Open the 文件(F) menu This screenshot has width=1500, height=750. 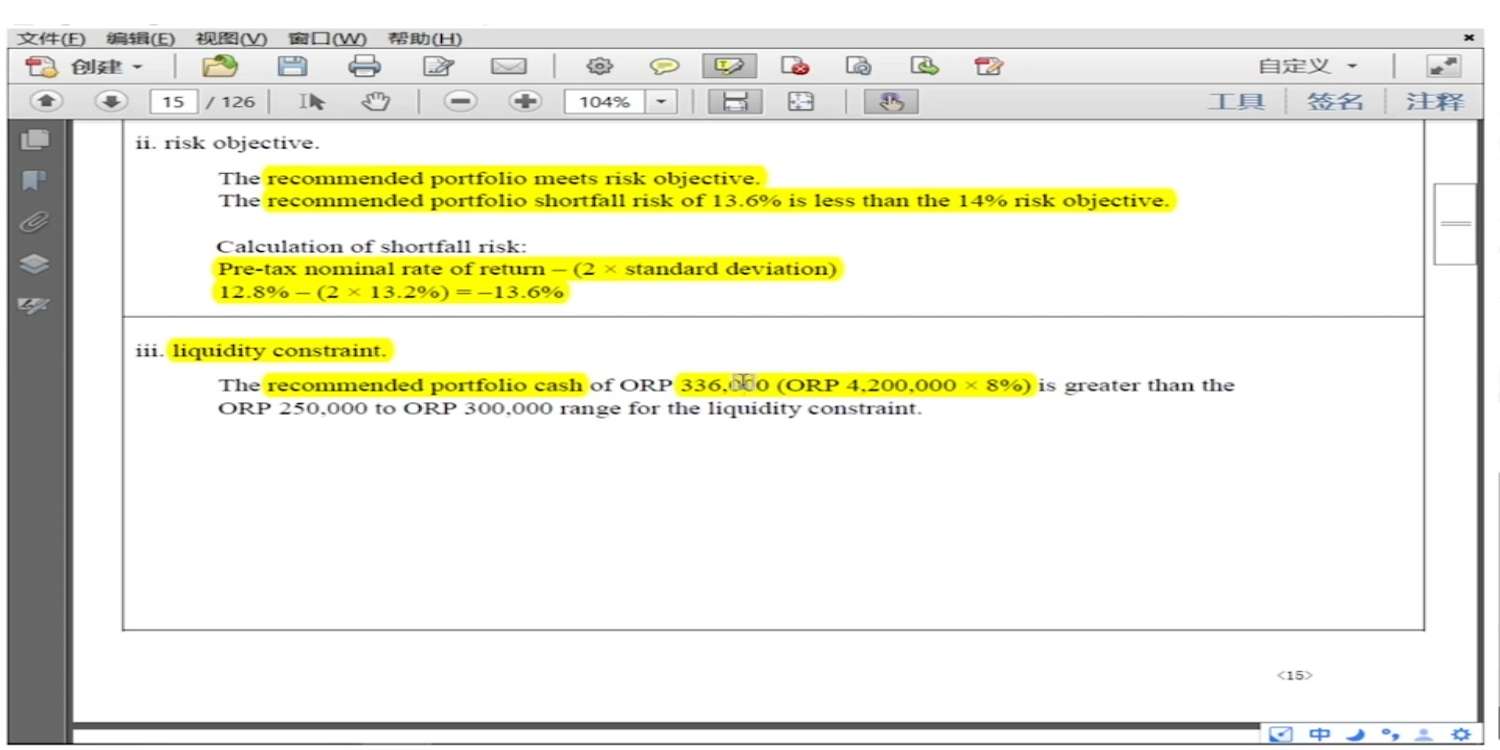(52, 39)
